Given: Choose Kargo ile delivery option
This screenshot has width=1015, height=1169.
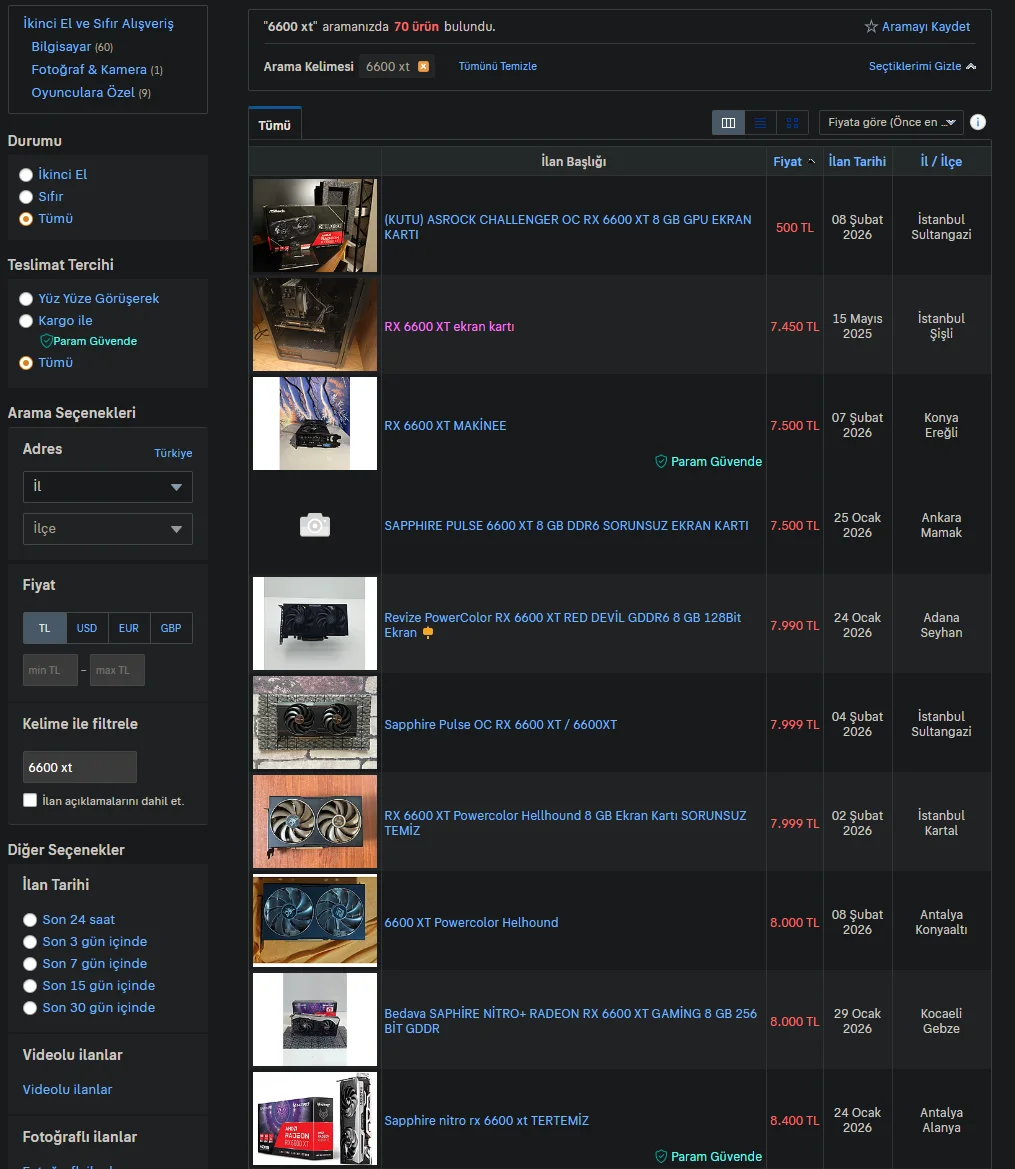Looking at the screenshot, I should [26, 321].
